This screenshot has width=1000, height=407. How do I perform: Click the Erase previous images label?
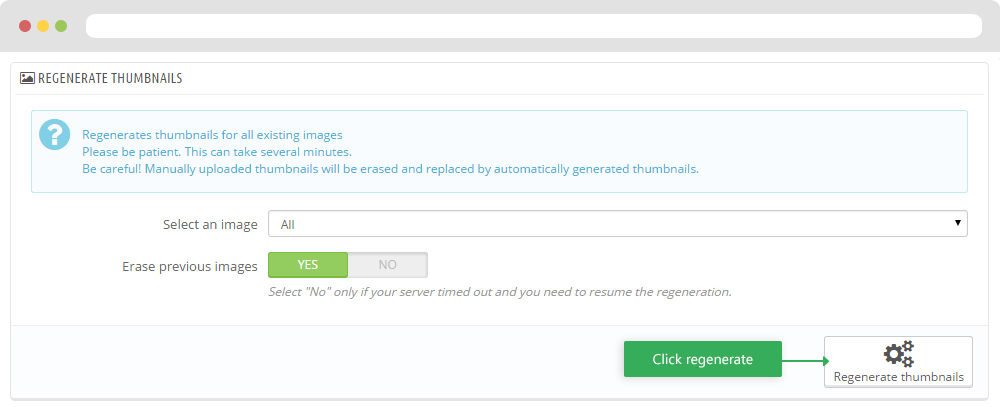point(190,266)
